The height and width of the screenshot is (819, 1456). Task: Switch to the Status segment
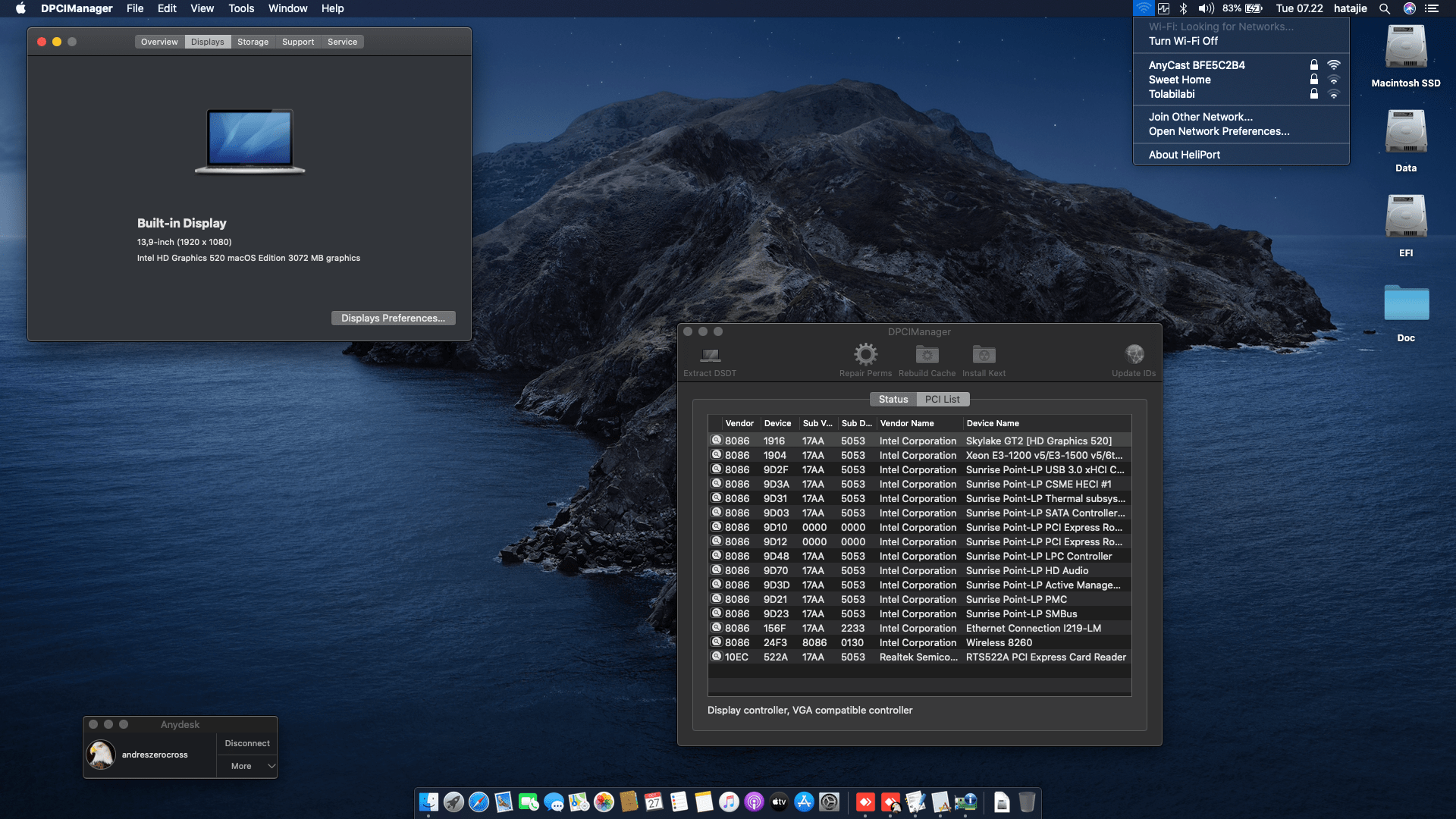coord(893,399)
